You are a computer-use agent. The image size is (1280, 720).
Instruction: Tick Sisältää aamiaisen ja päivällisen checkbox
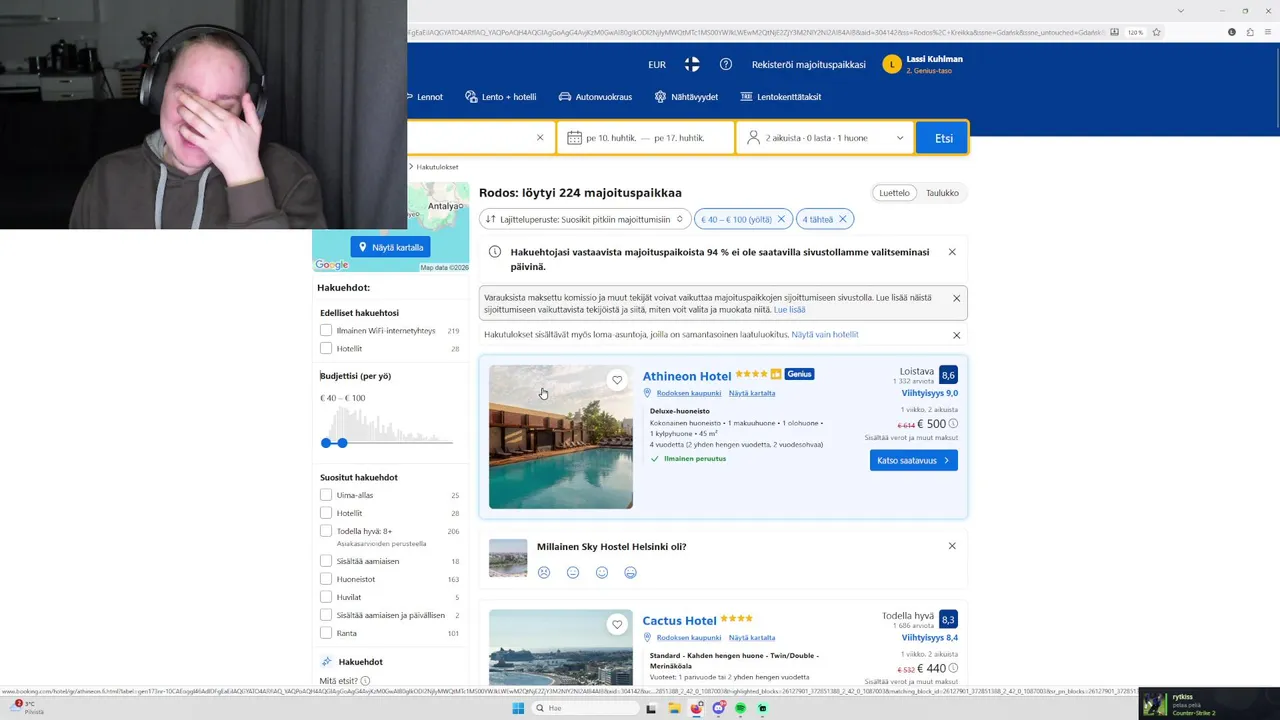pyautogui.click(x=326, y=615)
